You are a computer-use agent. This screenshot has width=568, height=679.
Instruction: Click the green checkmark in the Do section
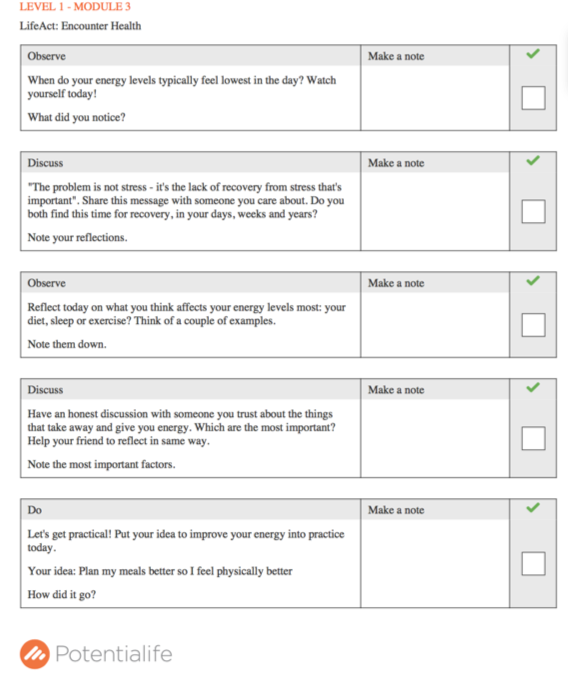coord(533,507)
